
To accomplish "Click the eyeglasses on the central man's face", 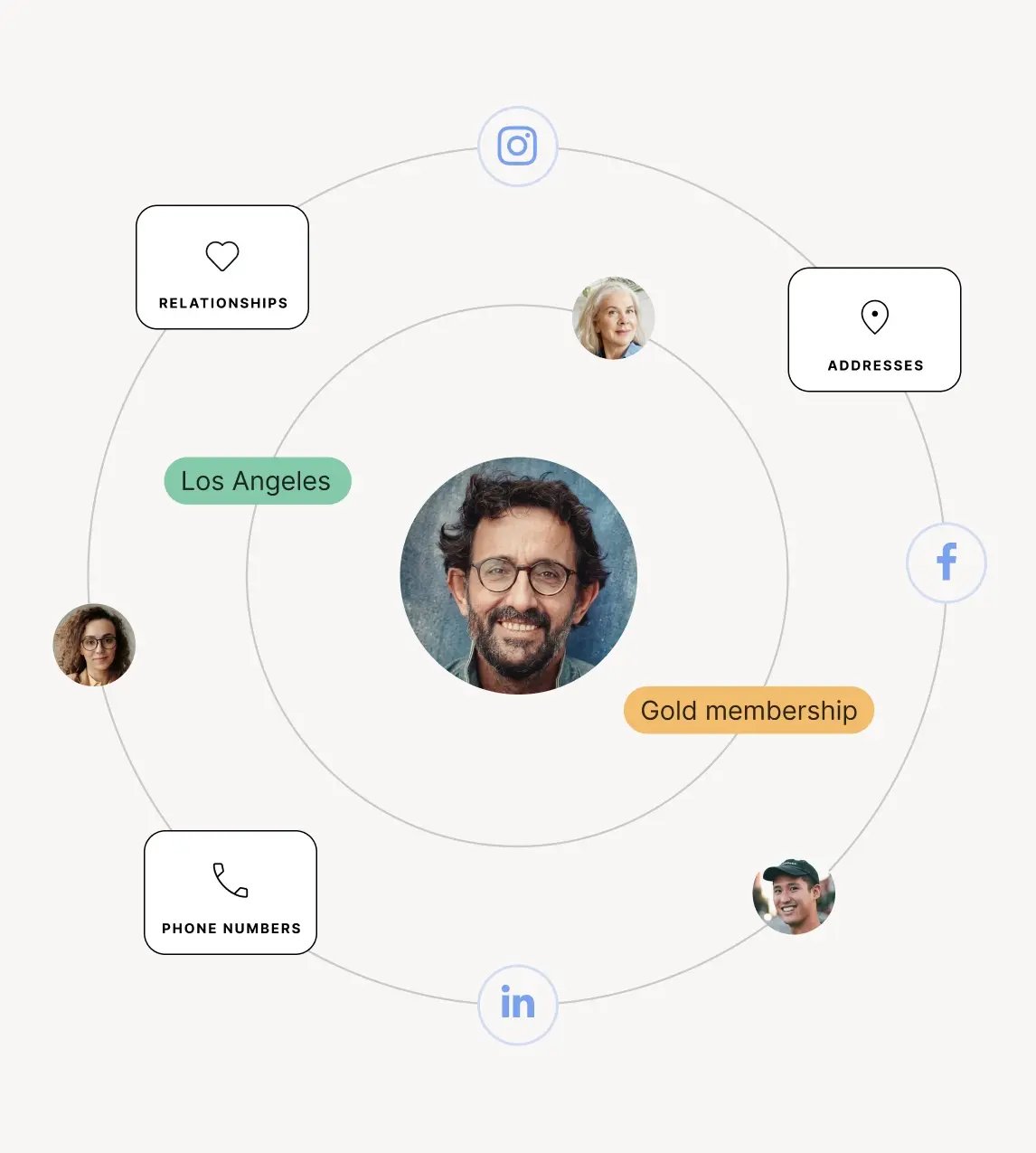I will pos(523,575).
